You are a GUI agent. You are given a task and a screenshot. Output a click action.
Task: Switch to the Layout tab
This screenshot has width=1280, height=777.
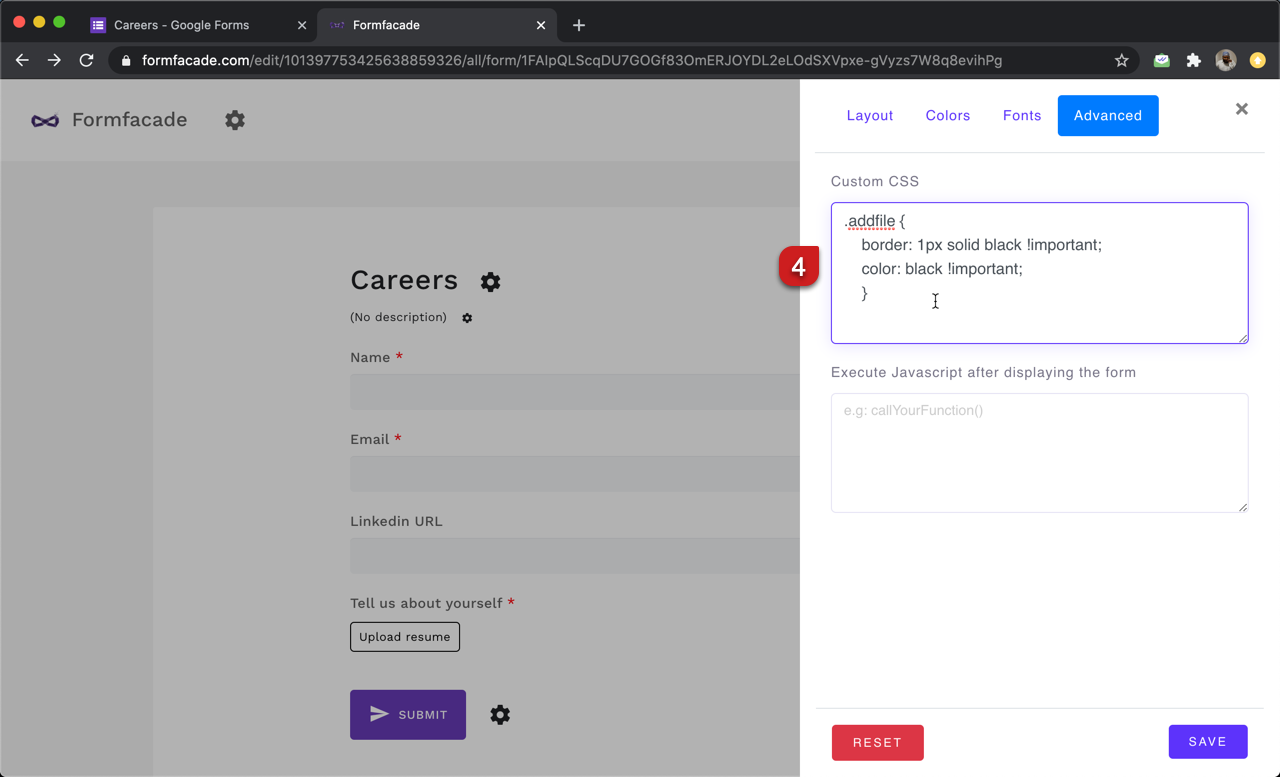[869, 116]
